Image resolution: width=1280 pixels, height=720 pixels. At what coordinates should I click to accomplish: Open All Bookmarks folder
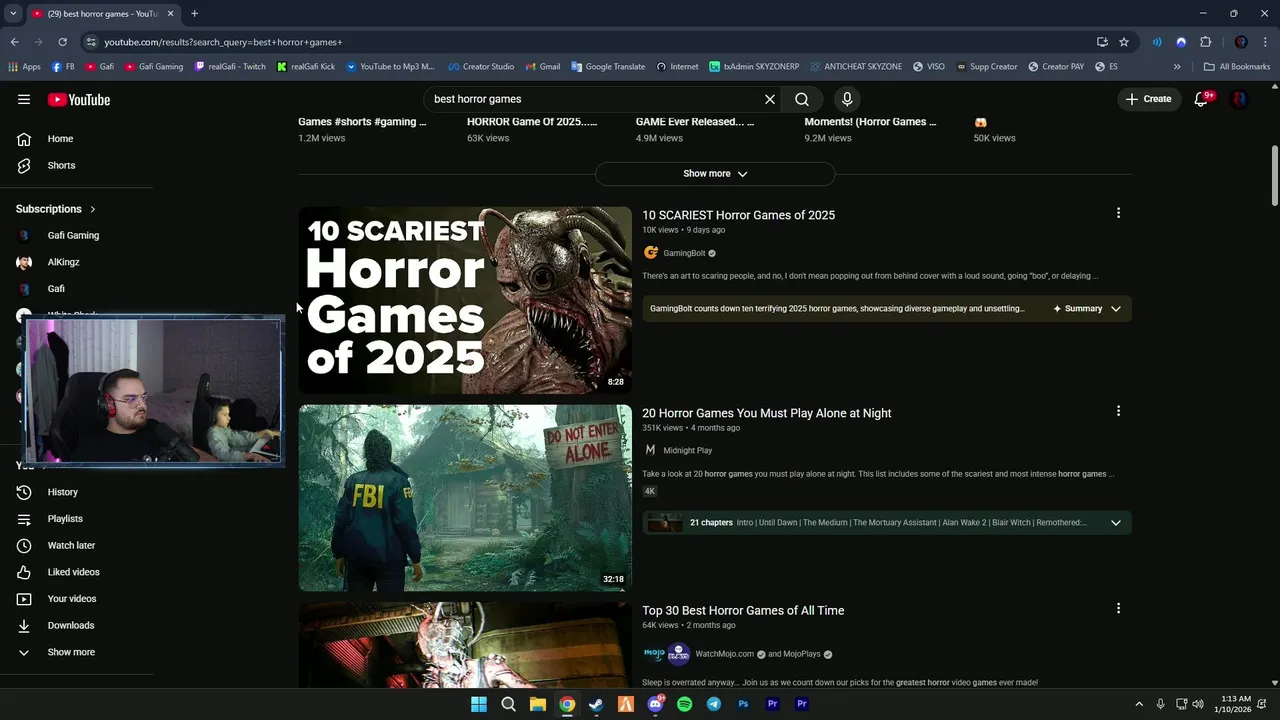(1237, 67)
